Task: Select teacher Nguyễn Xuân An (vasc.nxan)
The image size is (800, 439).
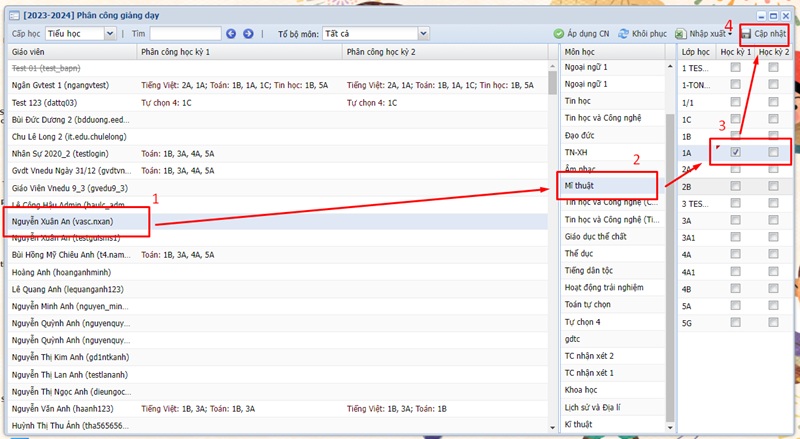Action: pyautogui.click(x=62, y=222)
